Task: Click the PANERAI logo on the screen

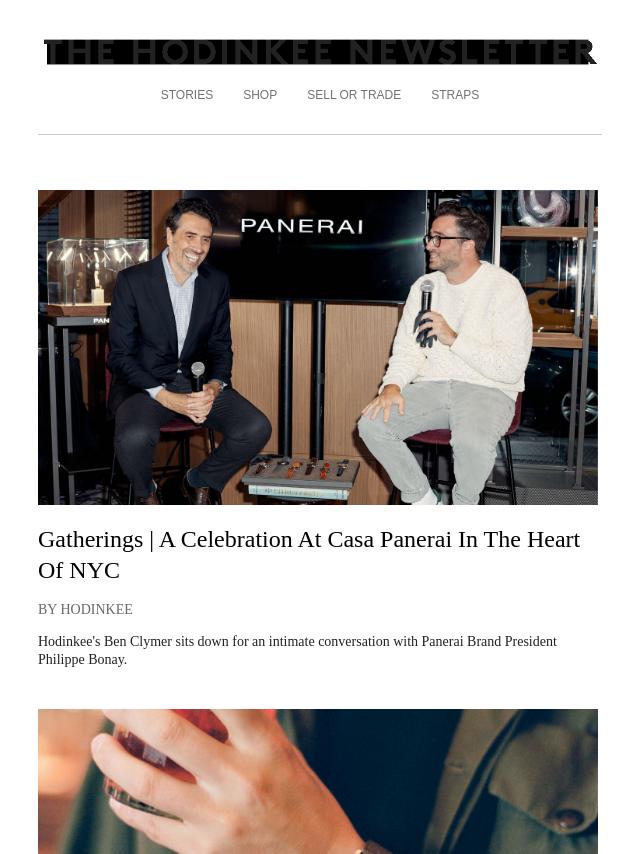Action: [x=302, y=226]
